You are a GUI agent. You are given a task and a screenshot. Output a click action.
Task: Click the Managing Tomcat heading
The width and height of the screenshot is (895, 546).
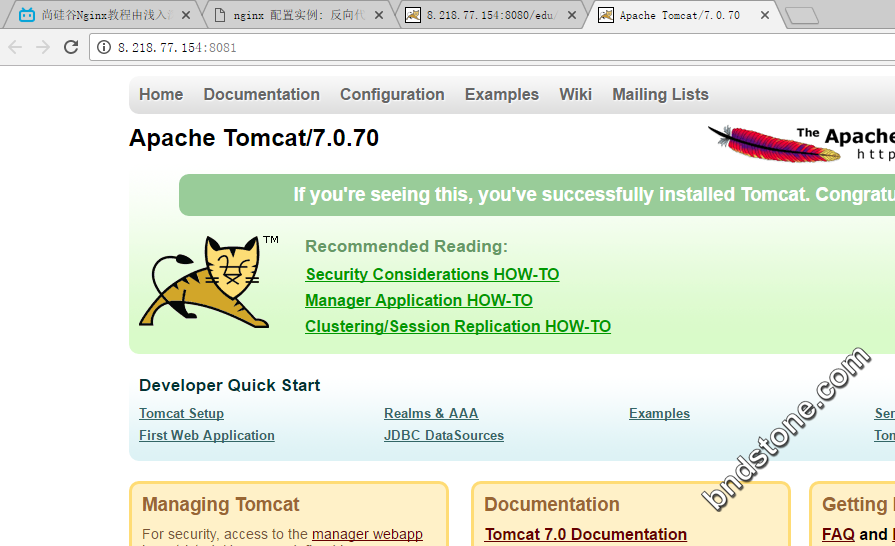click(x=220, y=504)
